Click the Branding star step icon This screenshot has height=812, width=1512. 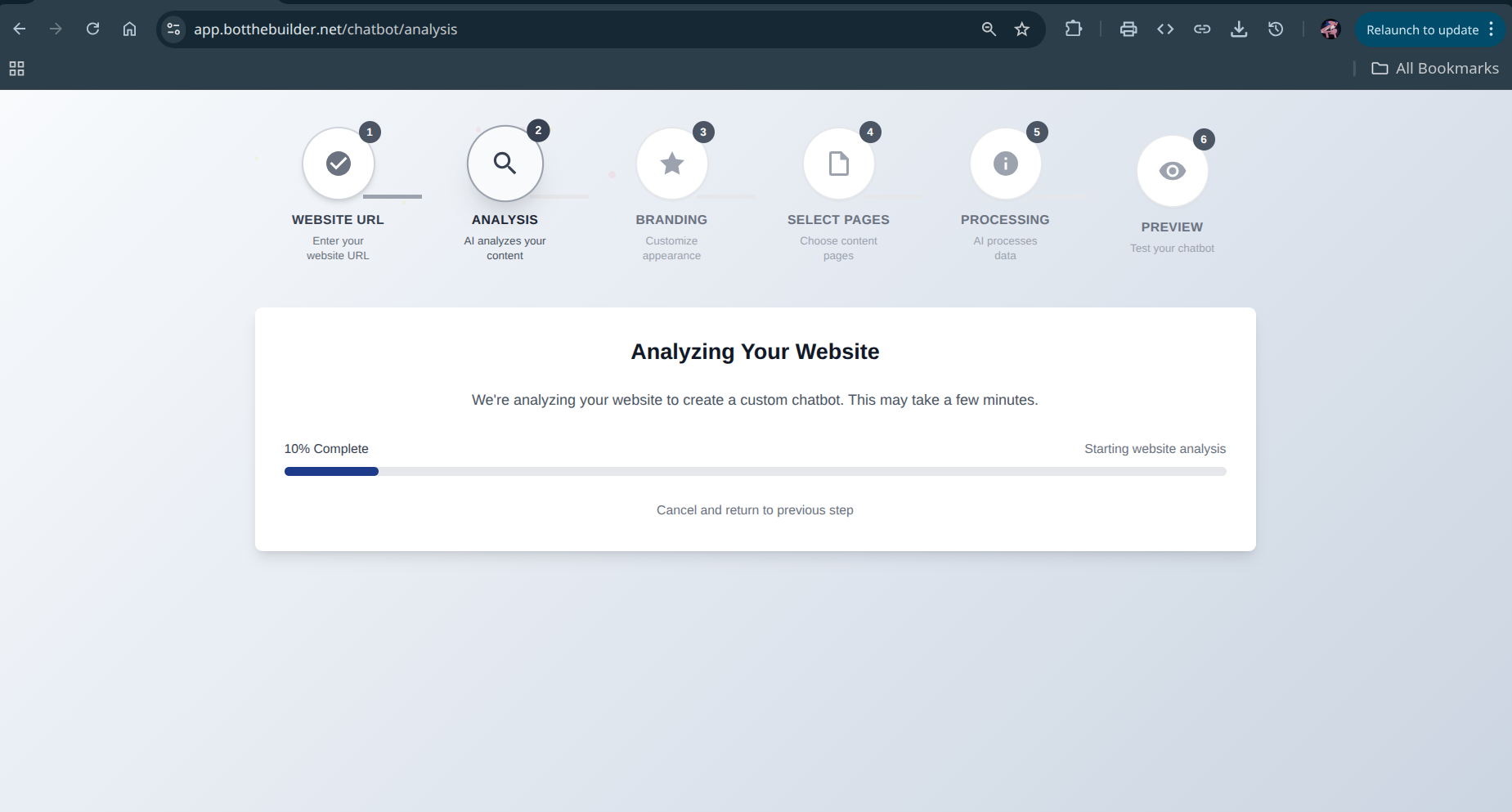pos(672,164)
